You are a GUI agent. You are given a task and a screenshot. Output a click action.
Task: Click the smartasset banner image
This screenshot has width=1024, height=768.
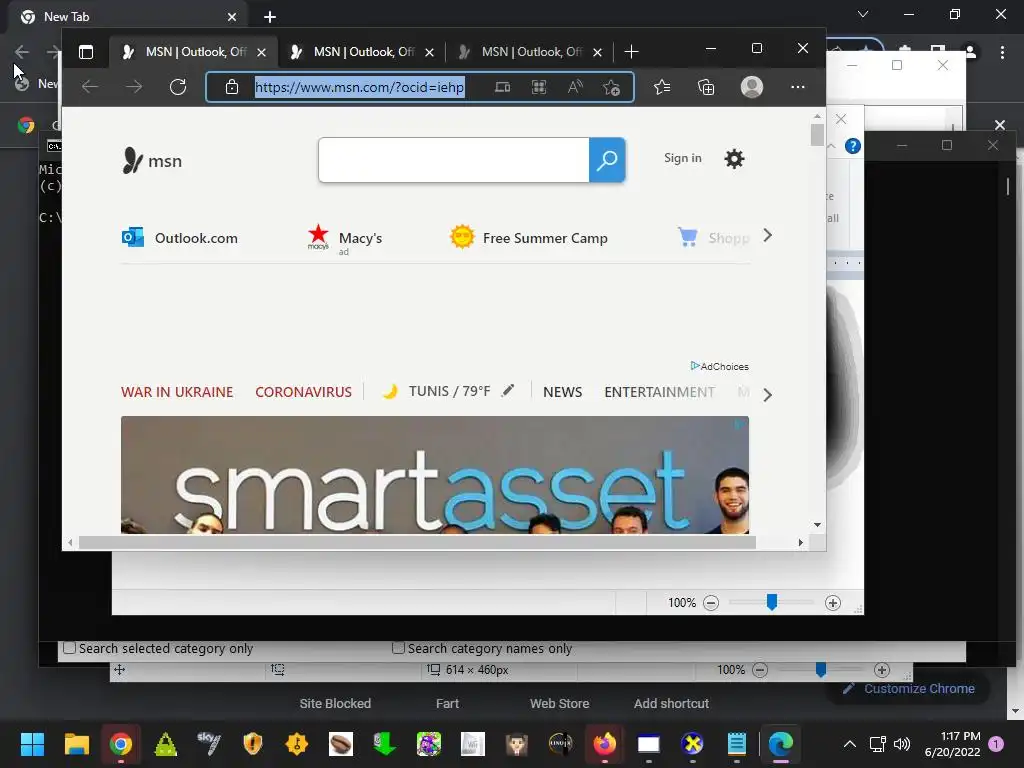tap(435, 475)
